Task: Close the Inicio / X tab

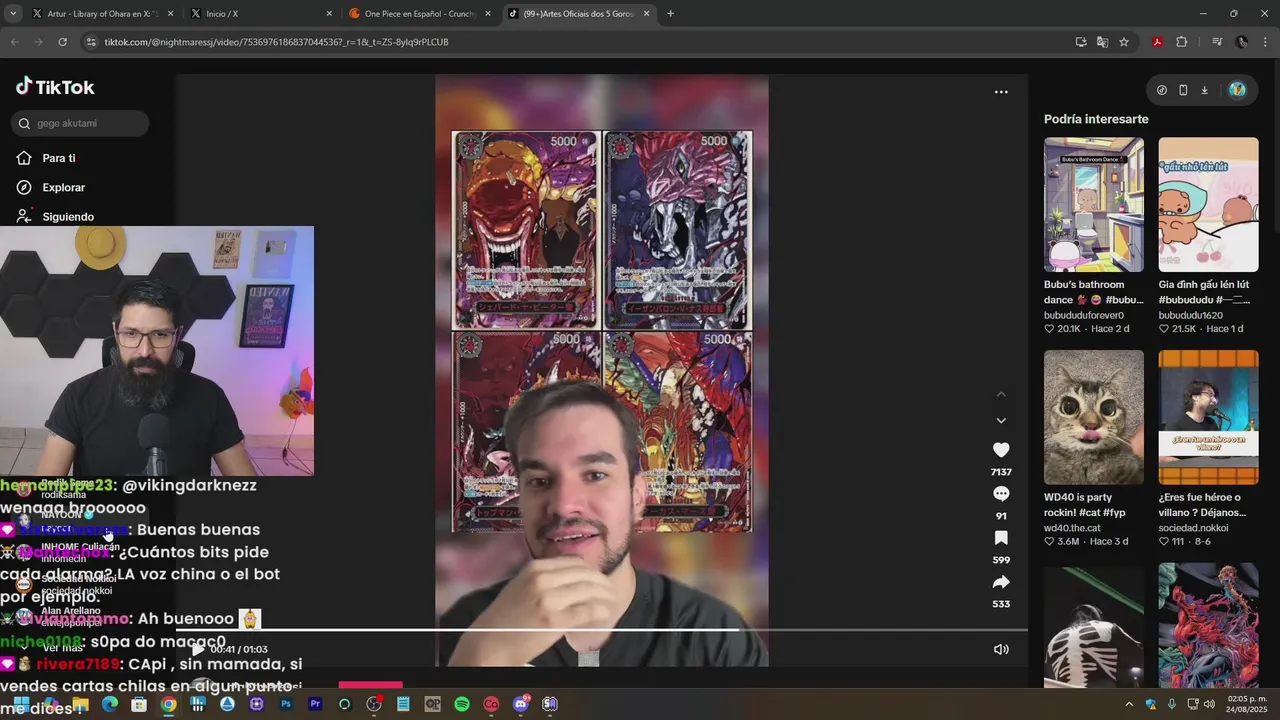Action: point(329,14)
